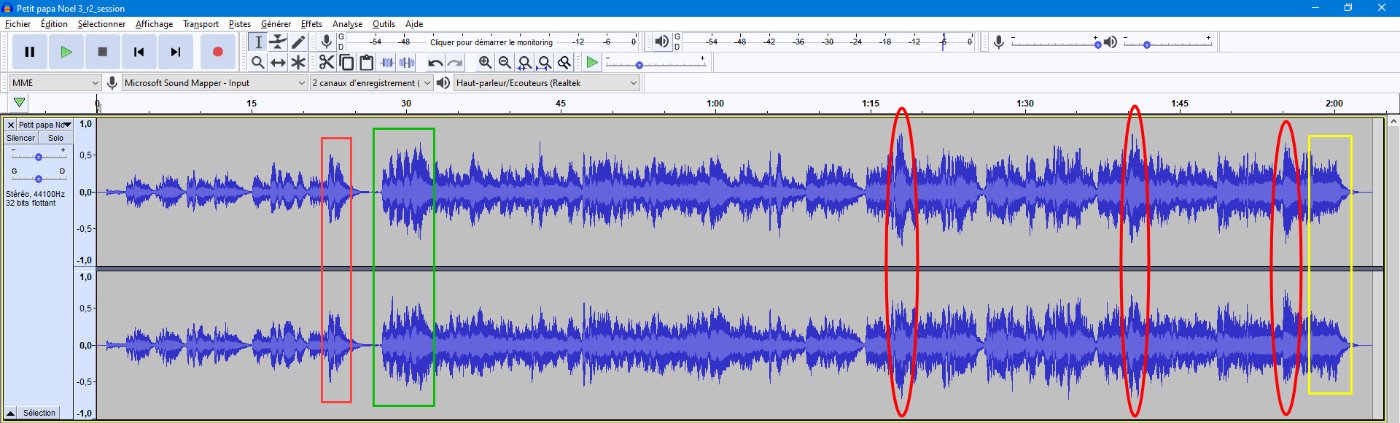Open the Édition menu
Viewport: 1400px width, 423px height.
(55, 23)
